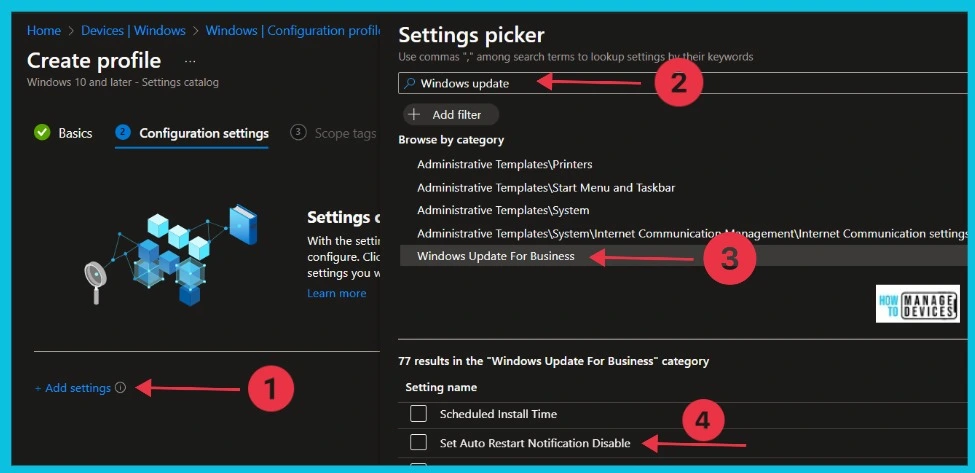Open Devices | Windows breadcrumb

(x=133, y=30)
